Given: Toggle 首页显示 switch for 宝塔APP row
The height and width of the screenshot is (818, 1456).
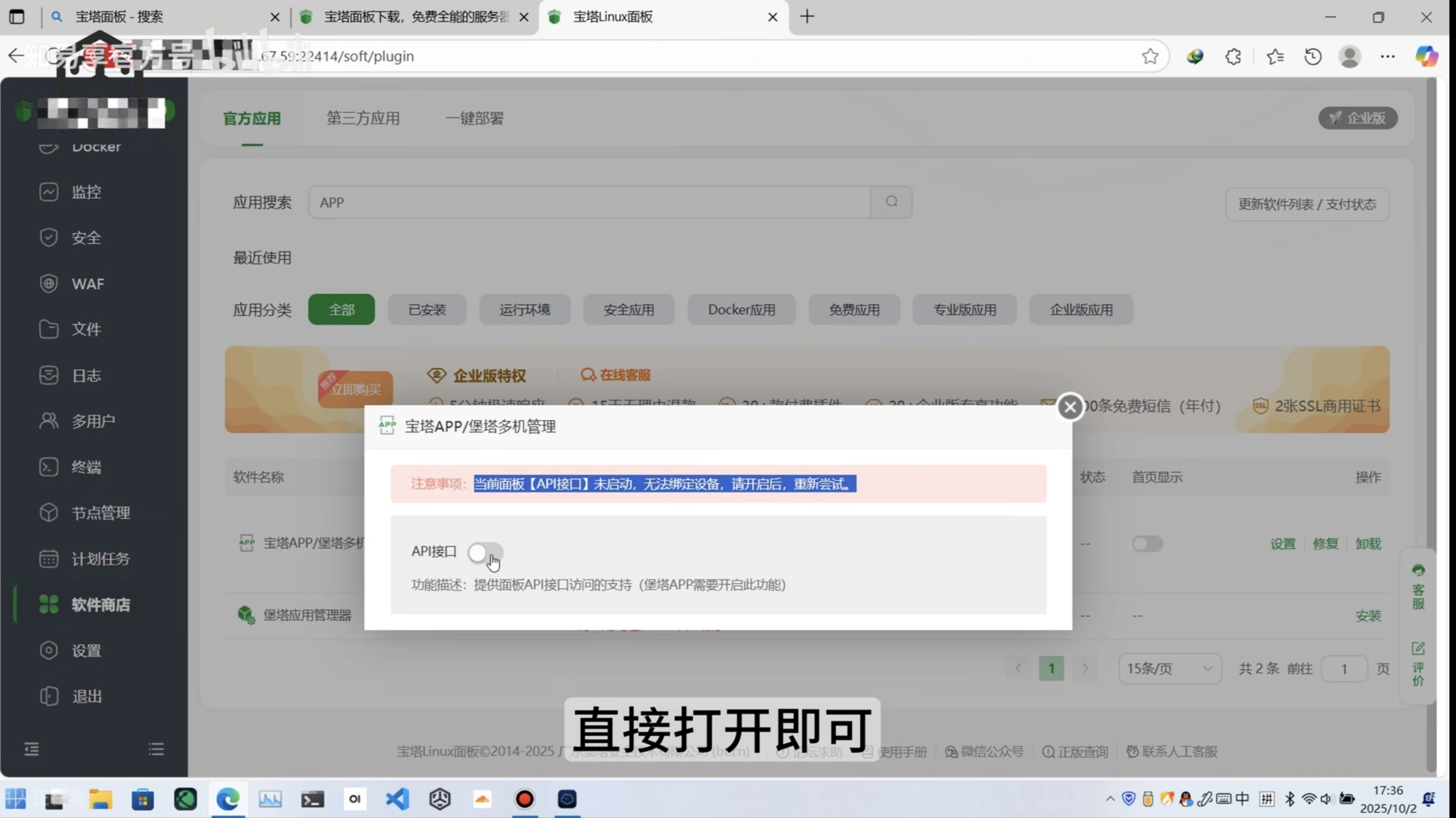Looking at the screenshot, I should pyautogui.click(x=1147, y=544).
